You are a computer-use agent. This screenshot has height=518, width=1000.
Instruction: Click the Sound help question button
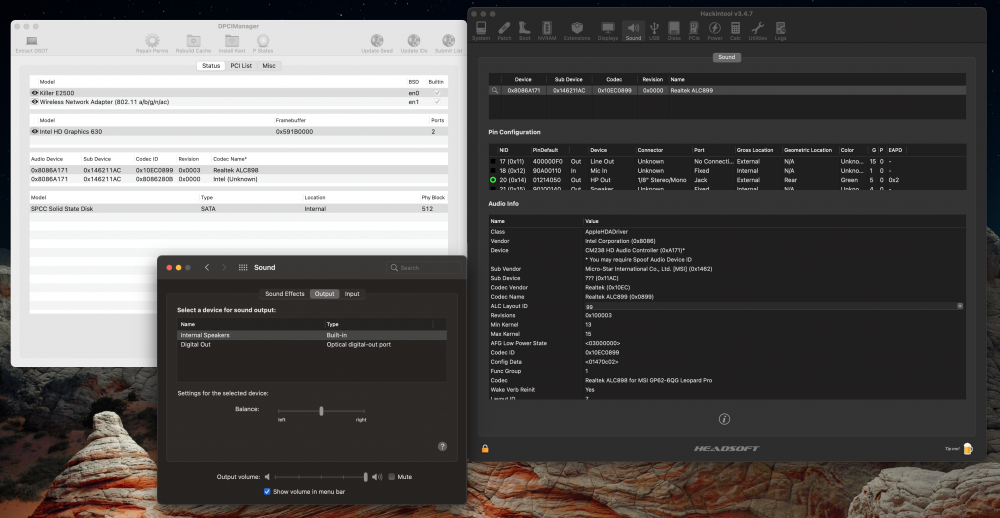(443, 447)
